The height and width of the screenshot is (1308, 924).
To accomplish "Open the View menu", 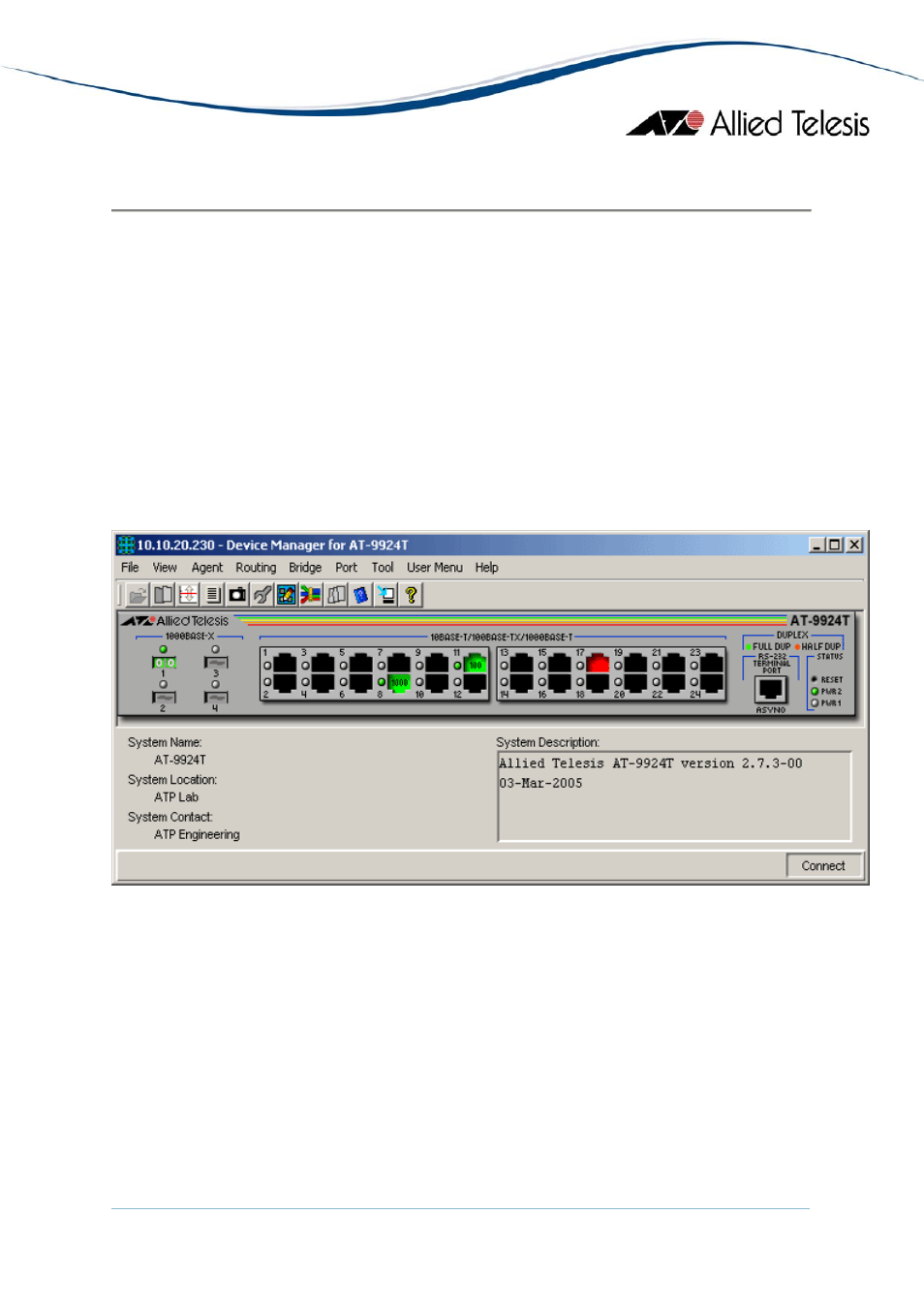I will point(165,568).
